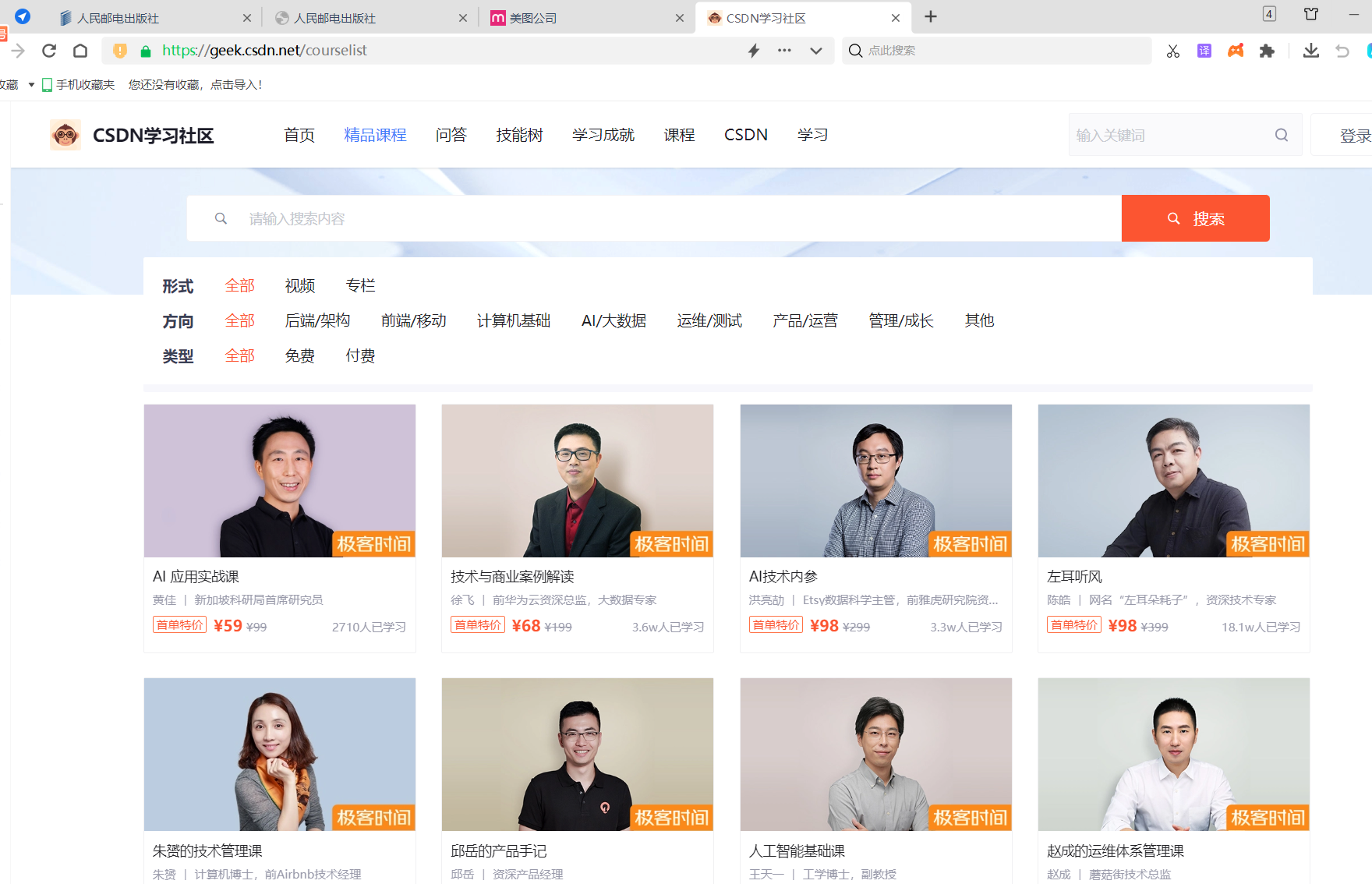
Task: Close the 美图公司 tab
Action: [x=680, y=18]
